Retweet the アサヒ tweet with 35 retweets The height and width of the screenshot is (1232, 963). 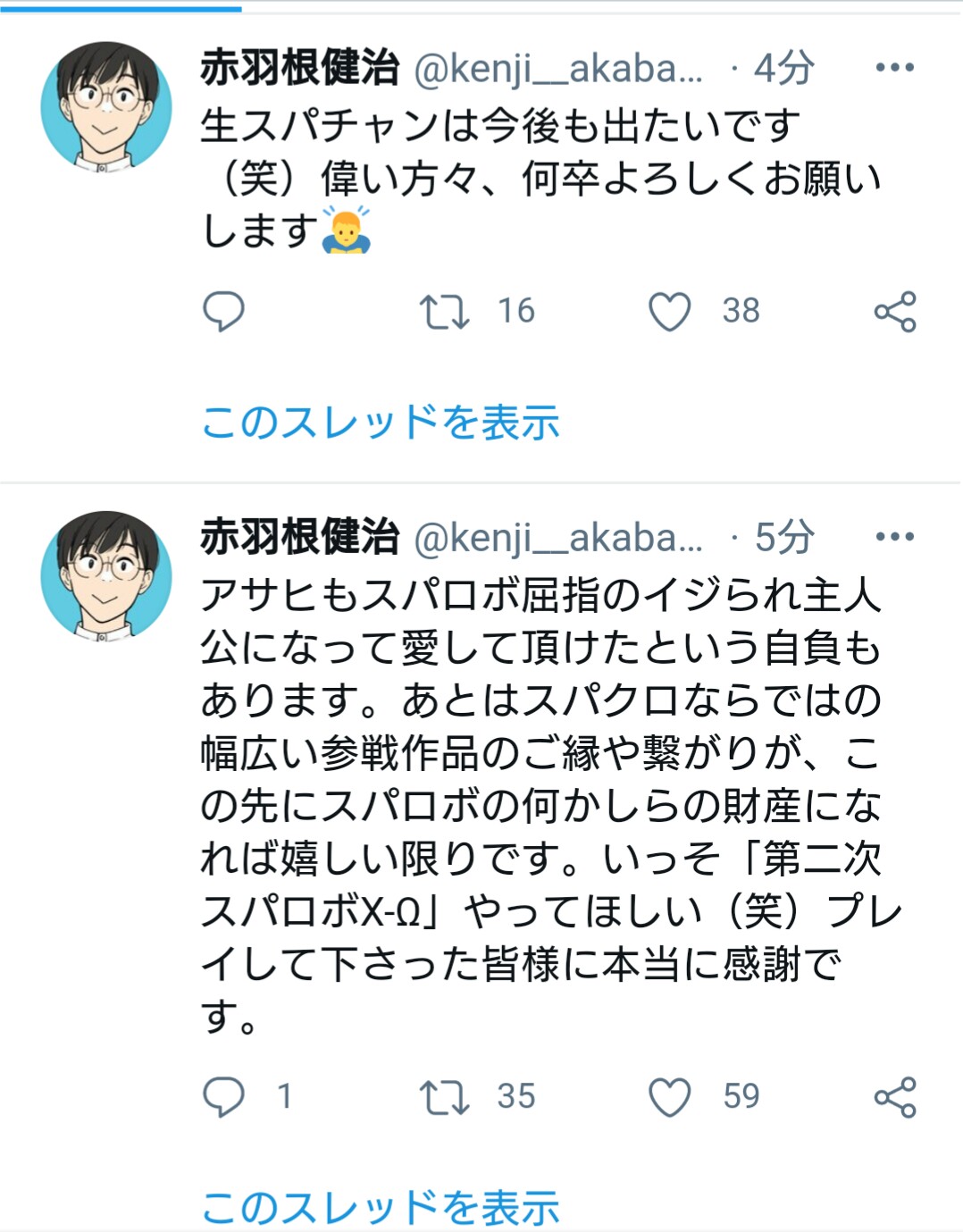coord(444,1096)
